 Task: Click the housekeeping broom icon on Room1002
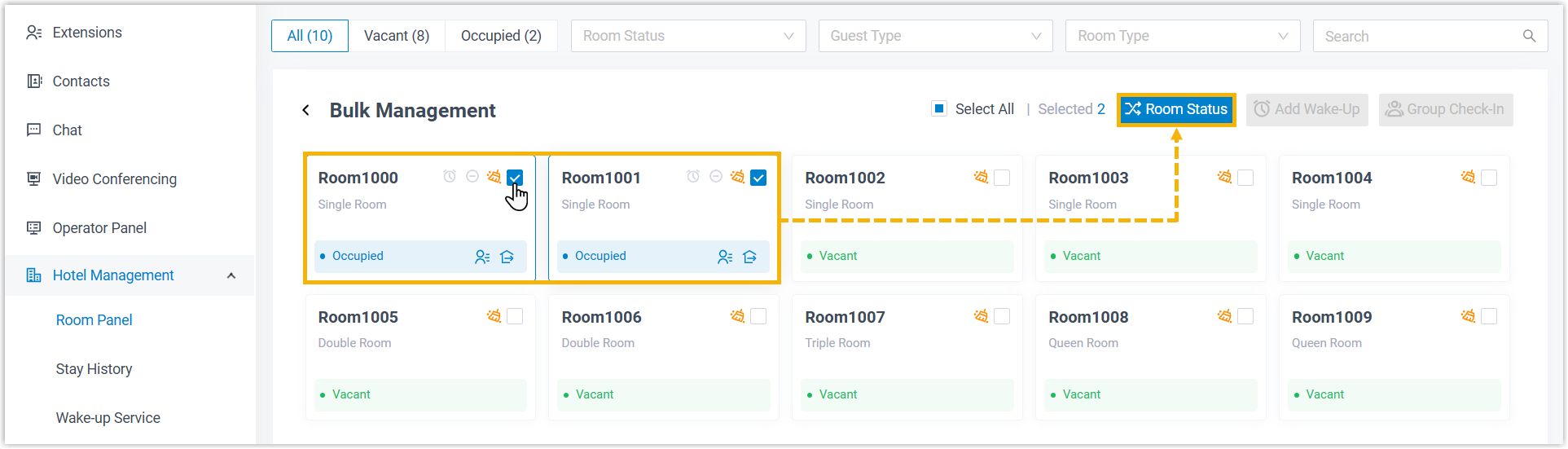pyautogui.click(x=981, y=177)
